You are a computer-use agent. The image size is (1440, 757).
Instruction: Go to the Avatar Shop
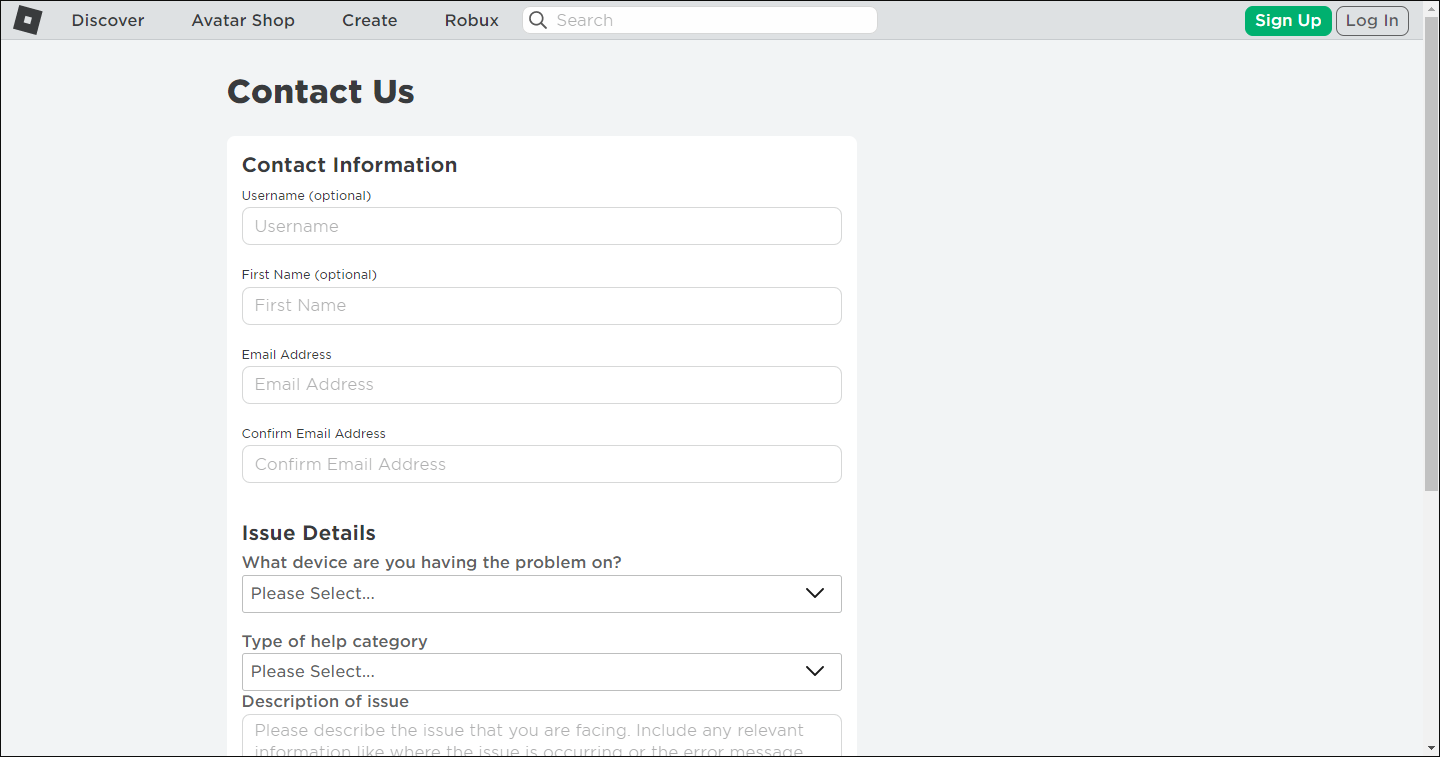(243, 20)
